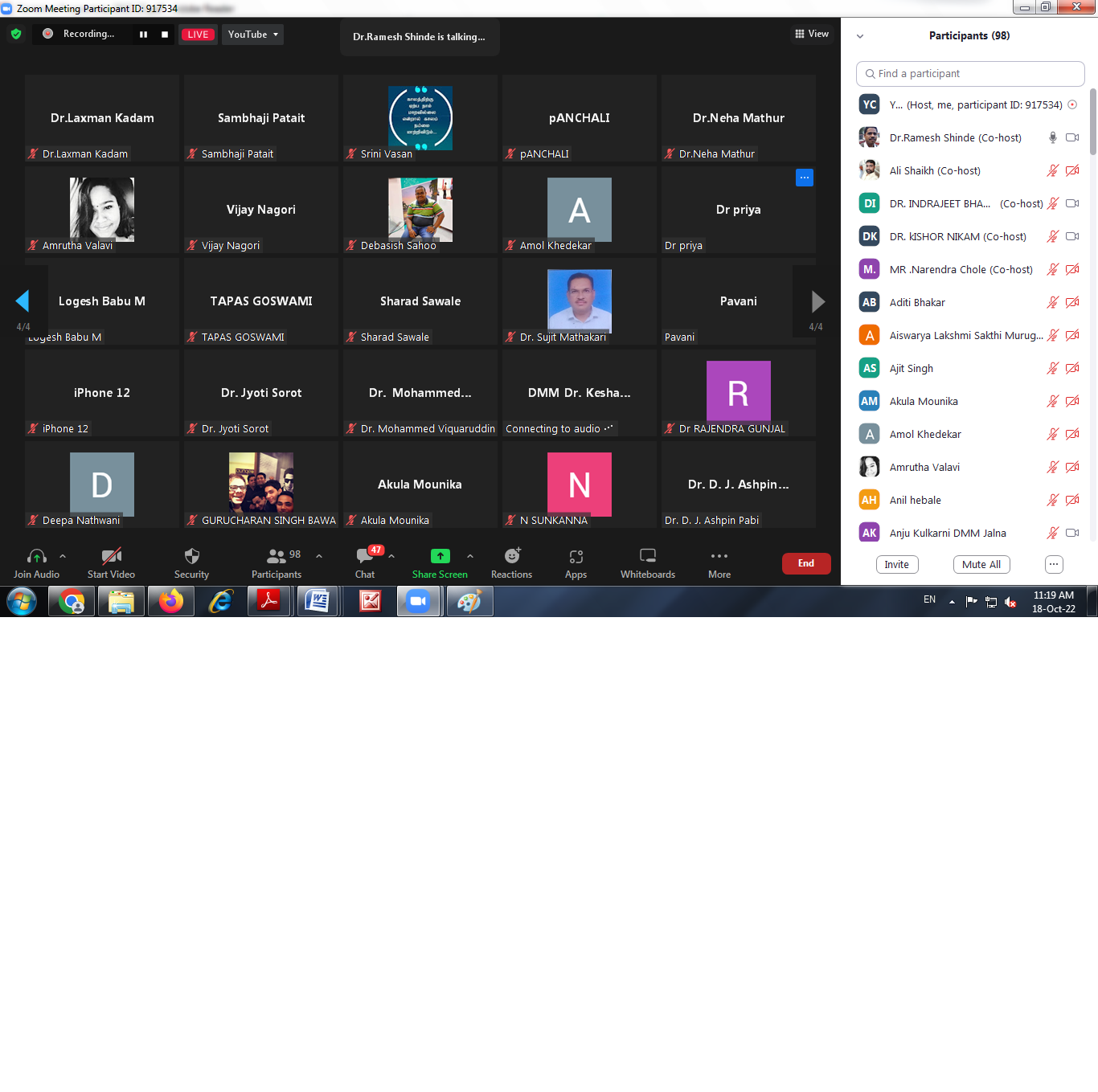The width and height of the screenshot is (1098, 1092).
Task: Open Internet Explorer from taskbar
Action: point(221,601)
